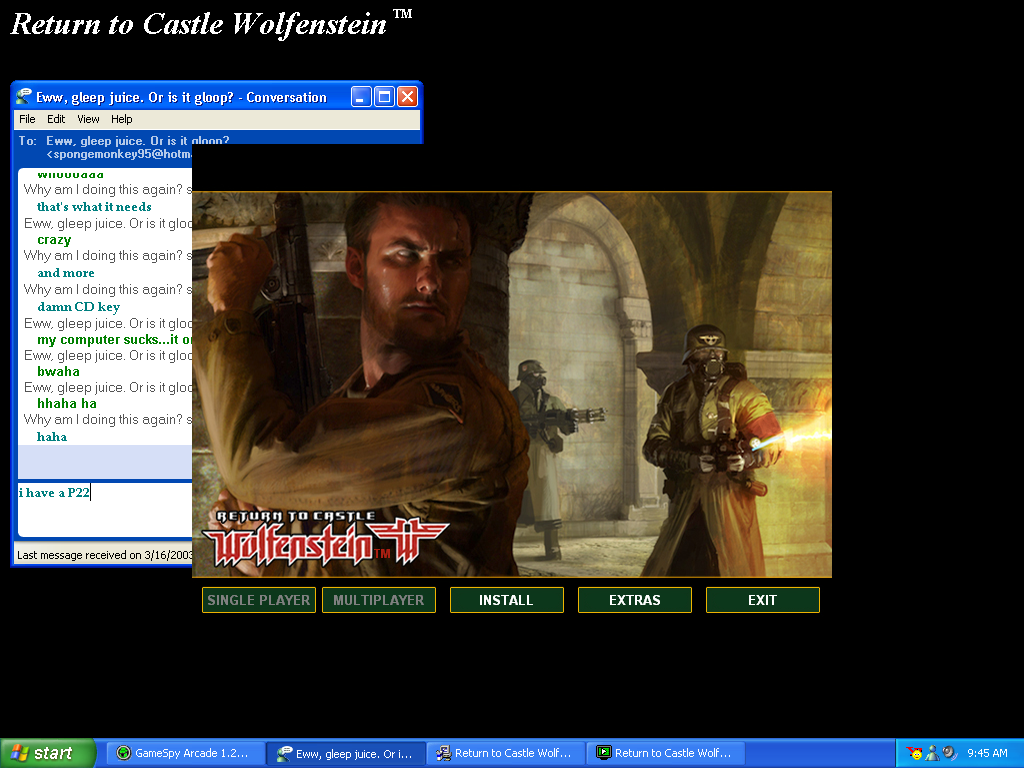
Task: Click the greyed MULTIPLAYER button
Action: [x=379, y=600]
